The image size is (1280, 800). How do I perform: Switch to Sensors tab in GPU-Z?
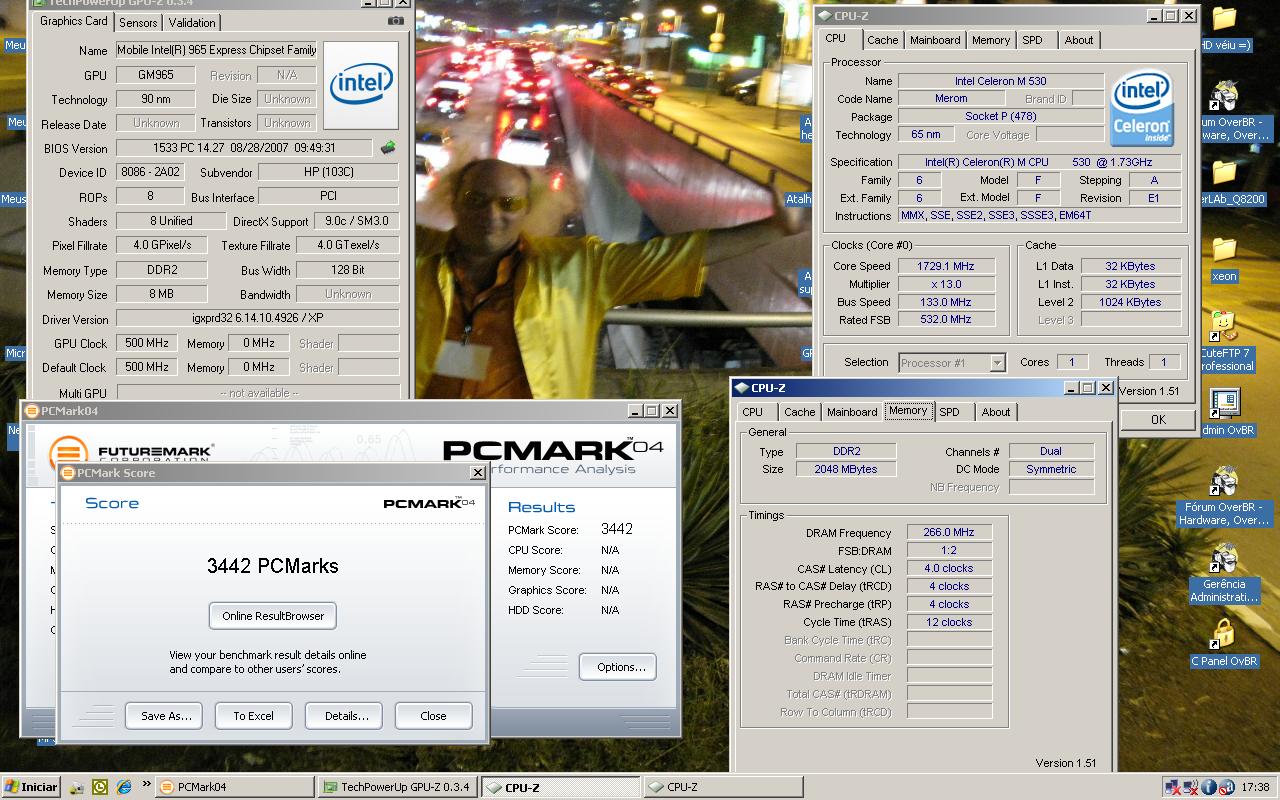click(x=138, y=22)
